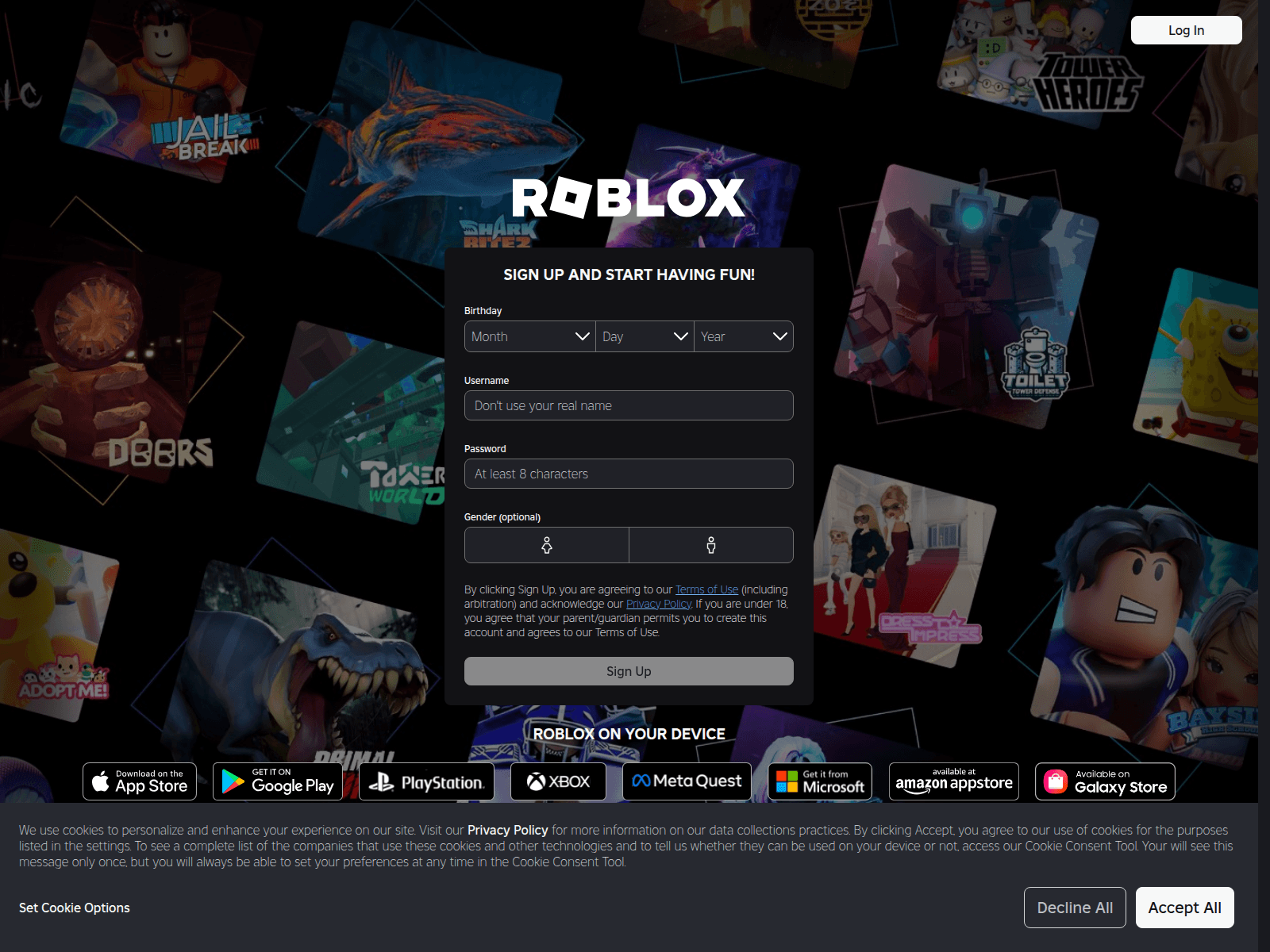Open the Terms of Use link
Viewport: 1270px width, 952px height.
point(706,589)
